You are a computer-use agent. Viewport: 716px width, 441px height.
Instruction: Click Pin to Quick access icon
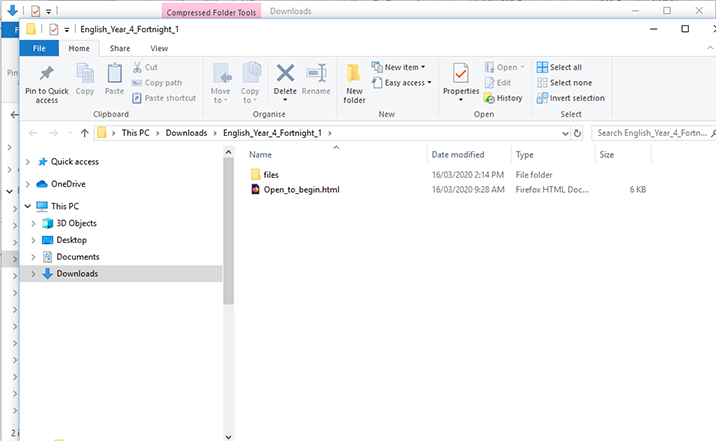tap(47, 73)
